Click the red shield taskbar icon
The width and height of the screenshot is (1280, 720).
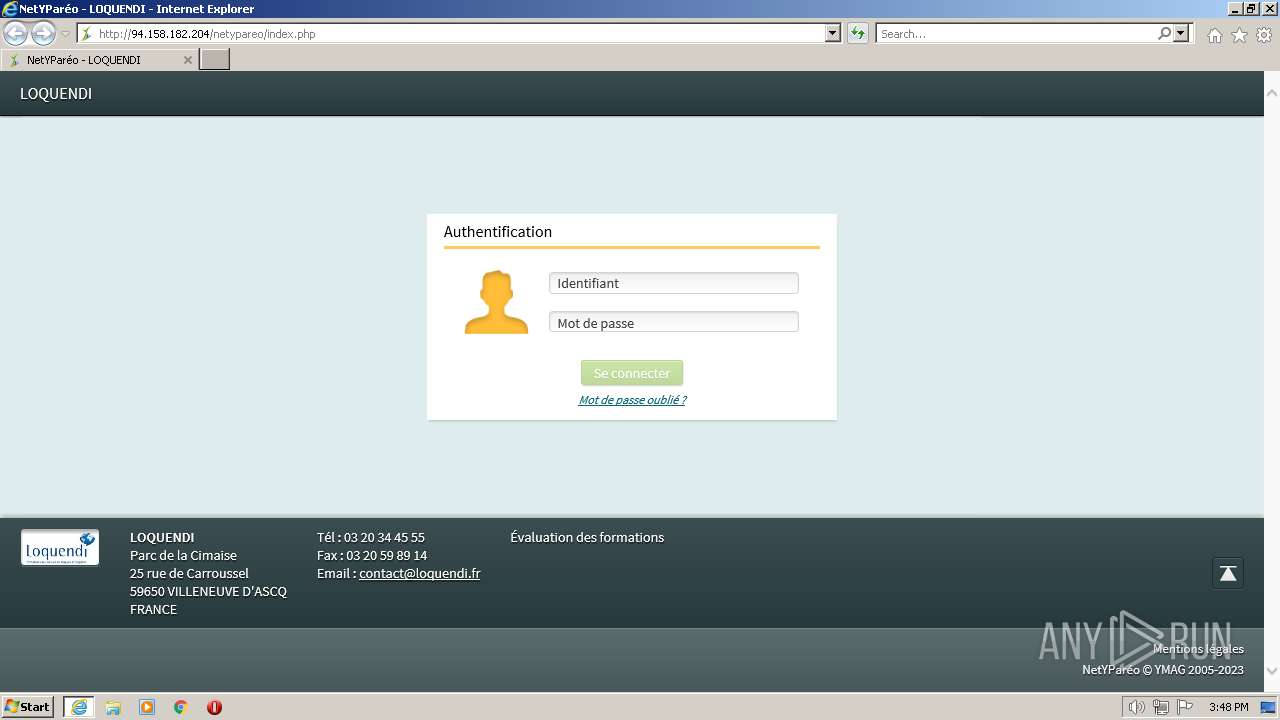(214, 707)
